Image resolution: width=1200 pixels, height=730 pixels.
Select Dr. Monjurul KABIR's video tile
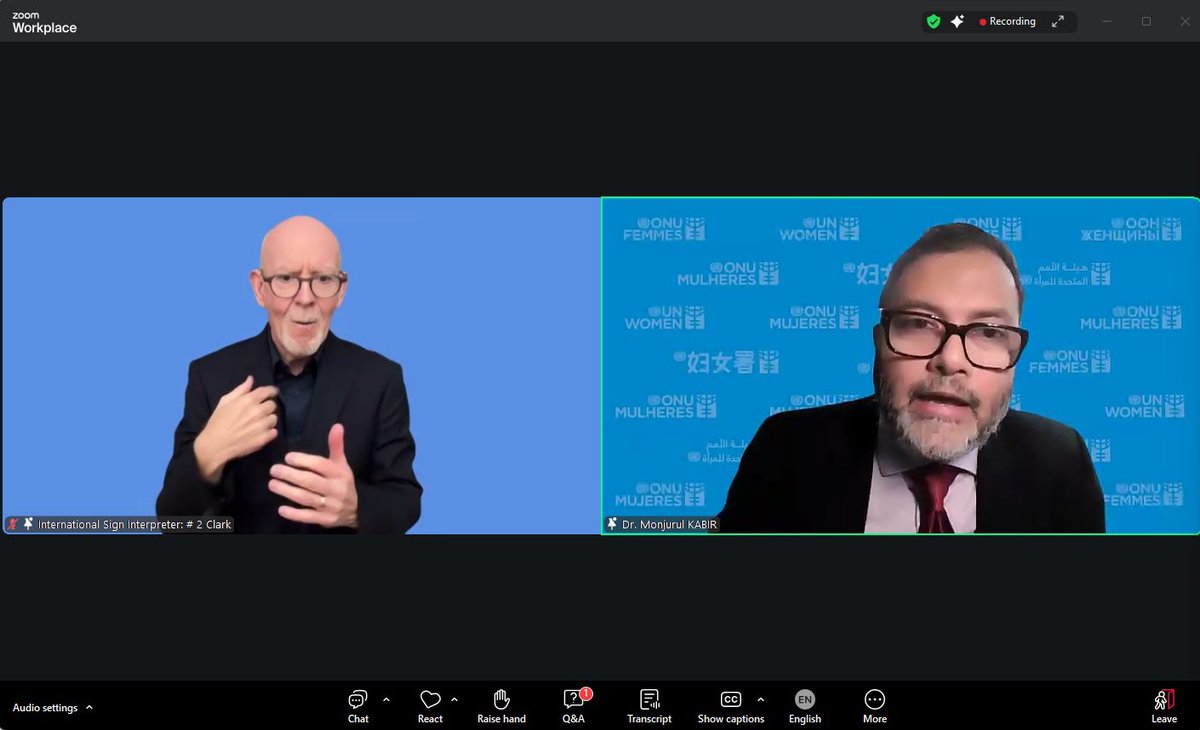point(900,365)
